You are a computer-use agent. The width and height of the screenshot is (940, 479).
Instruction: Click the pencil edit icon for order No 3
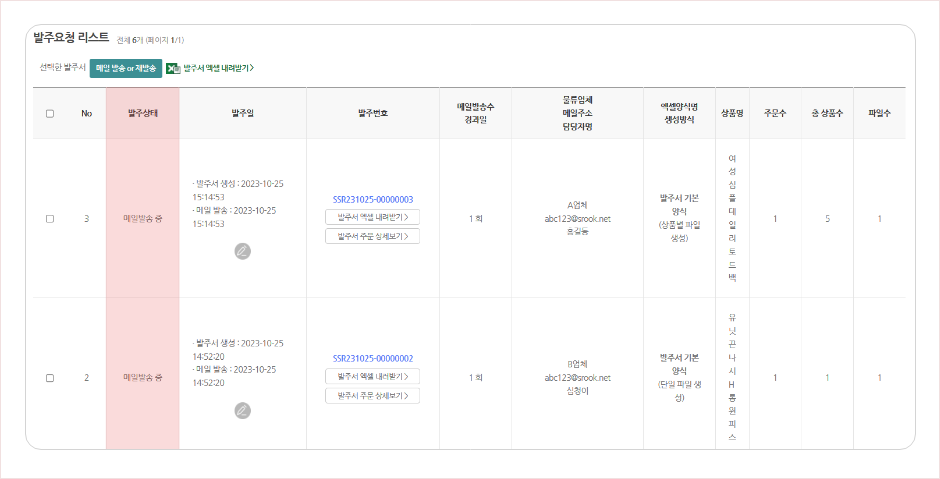click(x=243, y=251)
